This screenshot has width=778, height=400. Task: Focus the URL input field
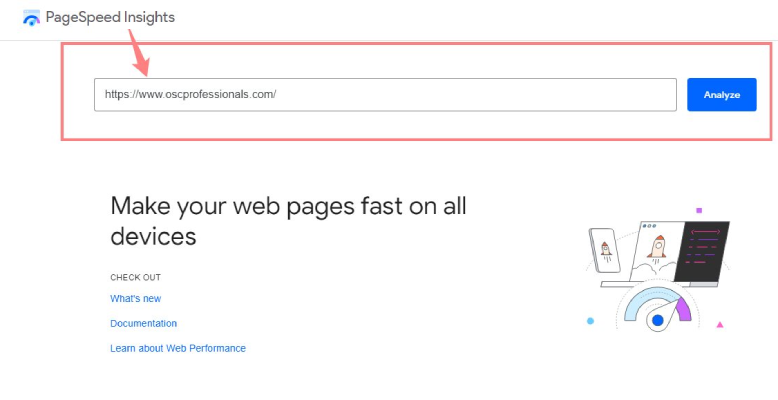tap(385, 95)
